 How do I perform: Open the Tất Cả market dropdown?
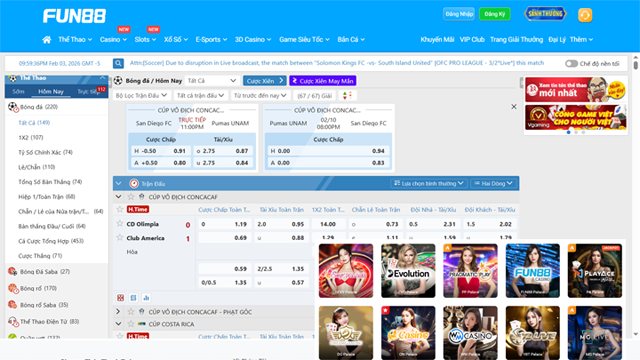[211, 81]
